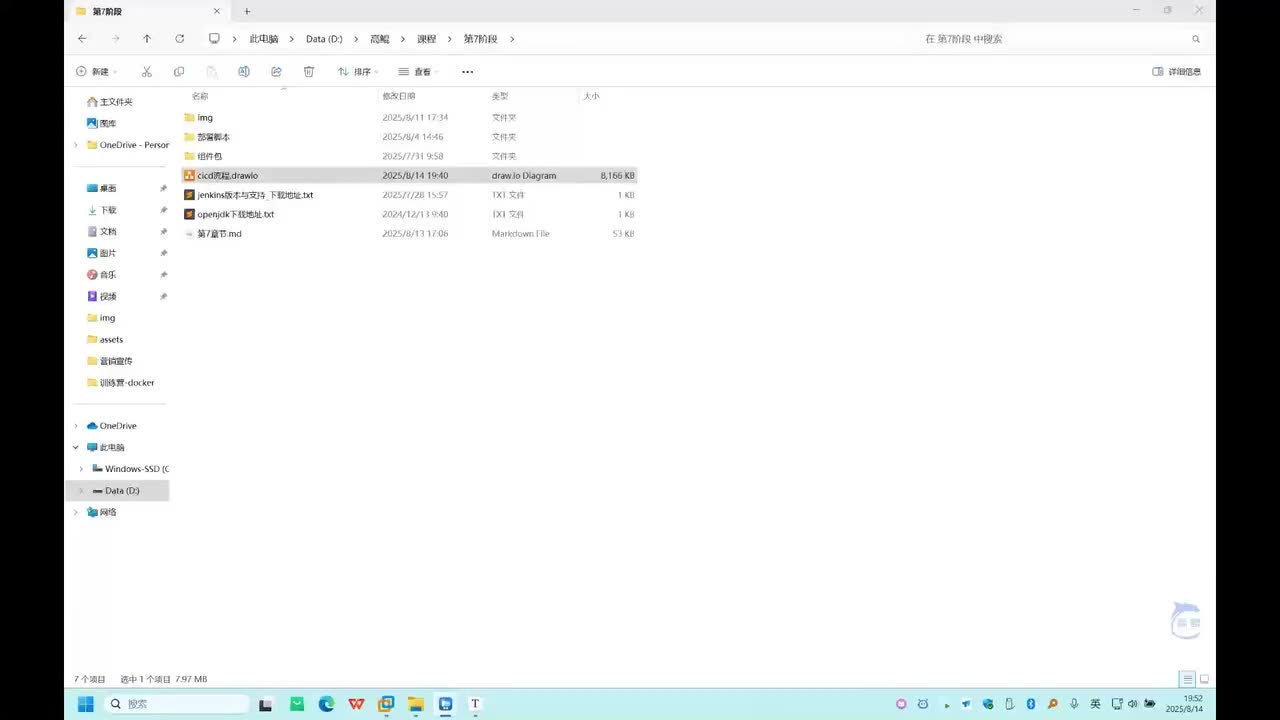Image resolution: width=1280 pixels, height=720 pixels.
Task: Open the 新建 (New) dropdown
Action: click(97, 72)
